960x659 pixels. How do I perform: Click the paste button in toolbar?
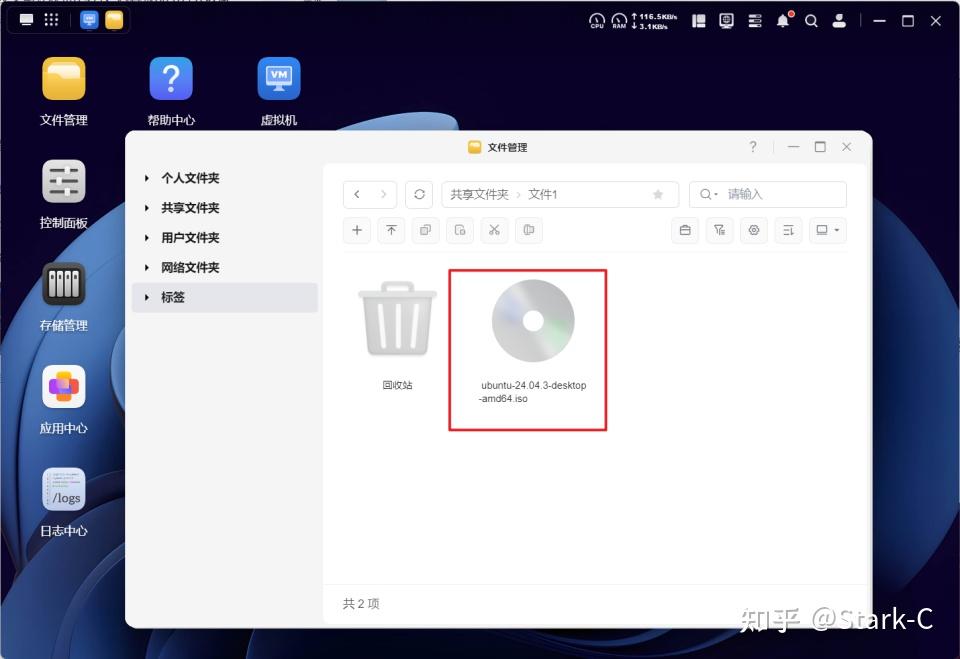pyautogui.click(x=460, y=230)
